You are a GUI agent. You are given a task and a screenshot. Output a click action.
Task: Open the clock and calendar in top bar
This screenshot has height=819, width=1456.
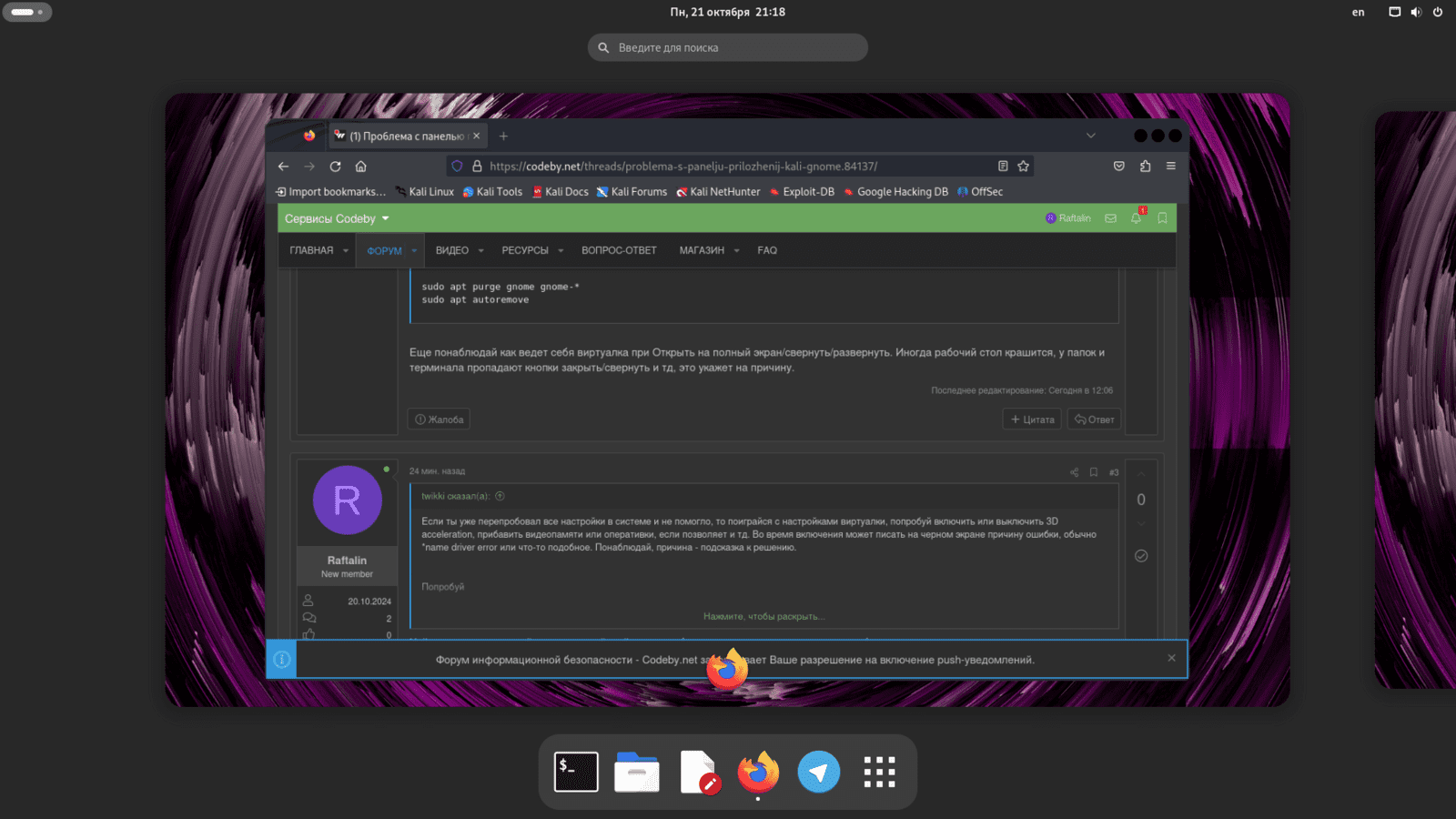coord(727,12)
